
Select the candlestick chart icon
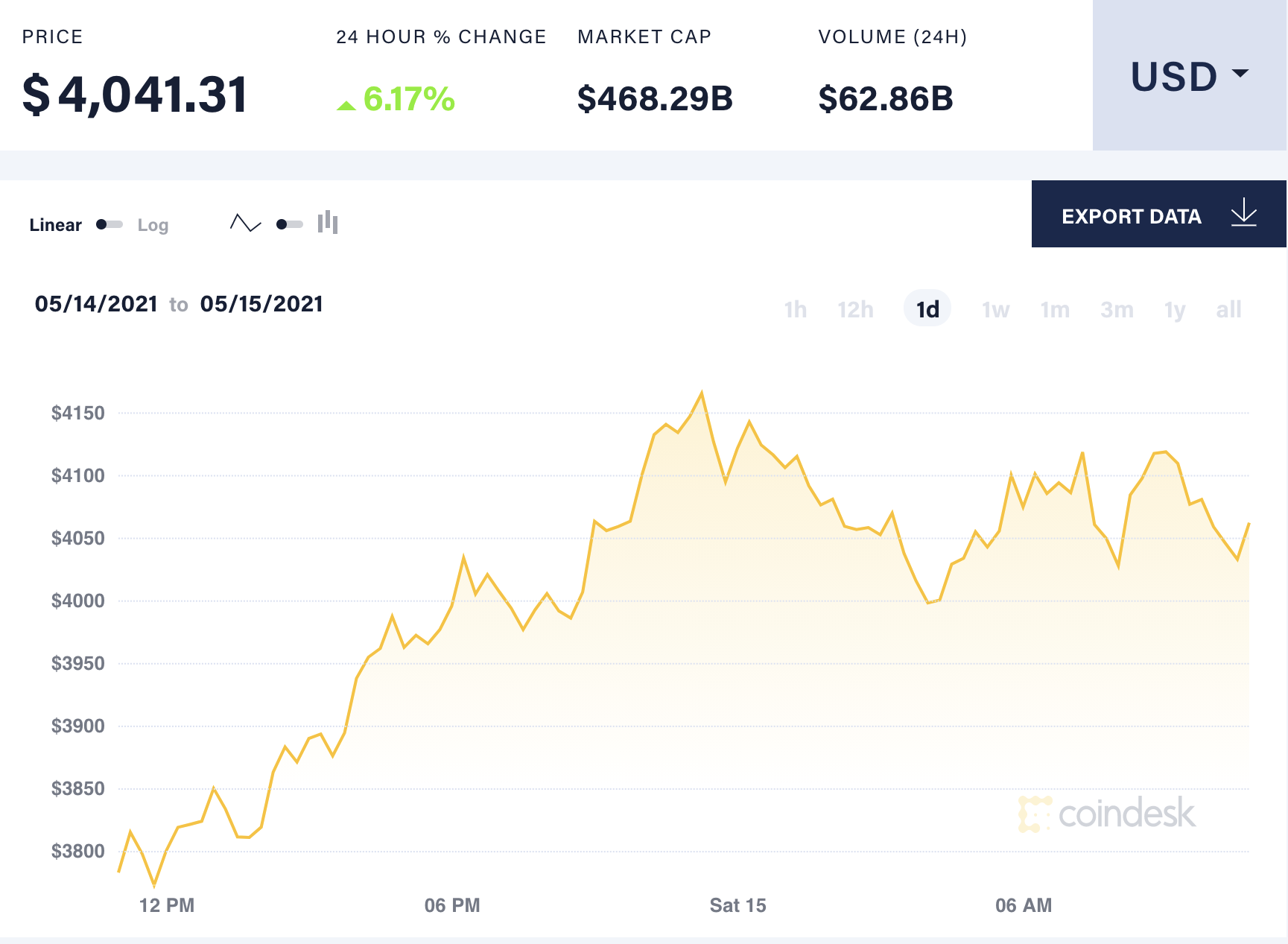click(x=328, y=223)
